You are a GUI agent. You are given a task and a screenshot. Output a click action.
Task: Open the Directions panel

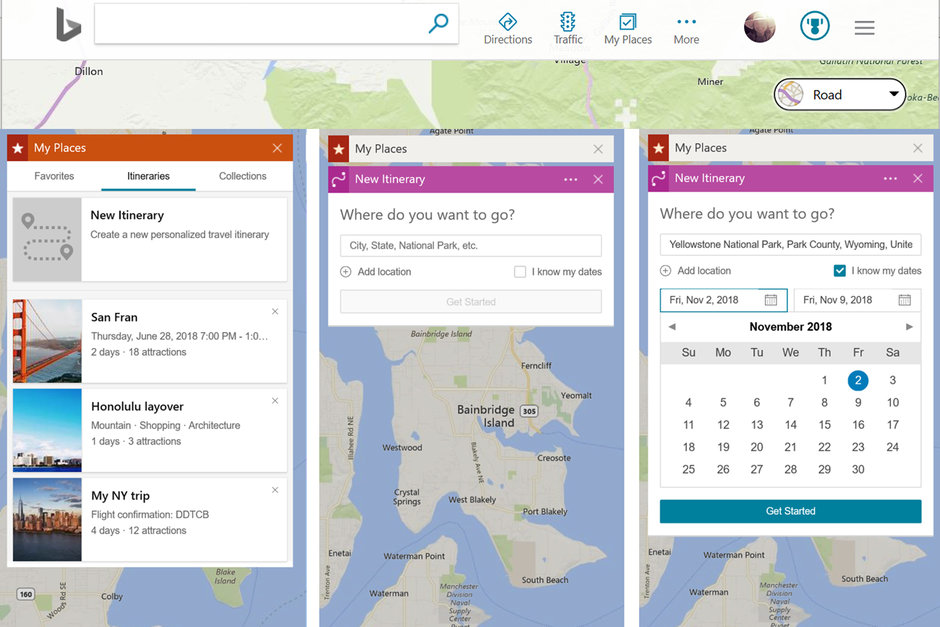click(508, 27)
